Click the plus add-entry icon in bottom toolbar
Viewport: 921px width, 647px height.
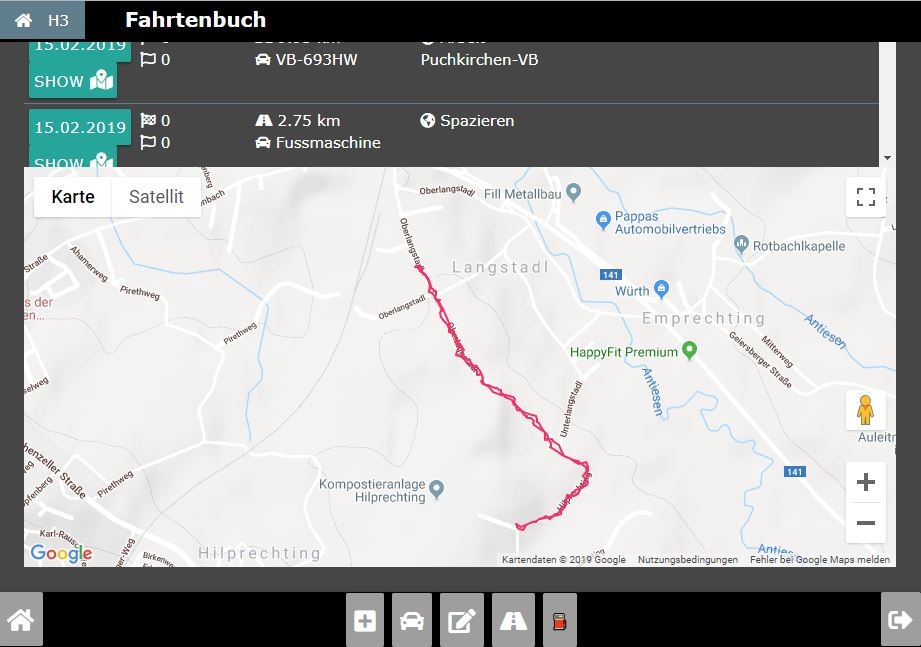point(365,620)
